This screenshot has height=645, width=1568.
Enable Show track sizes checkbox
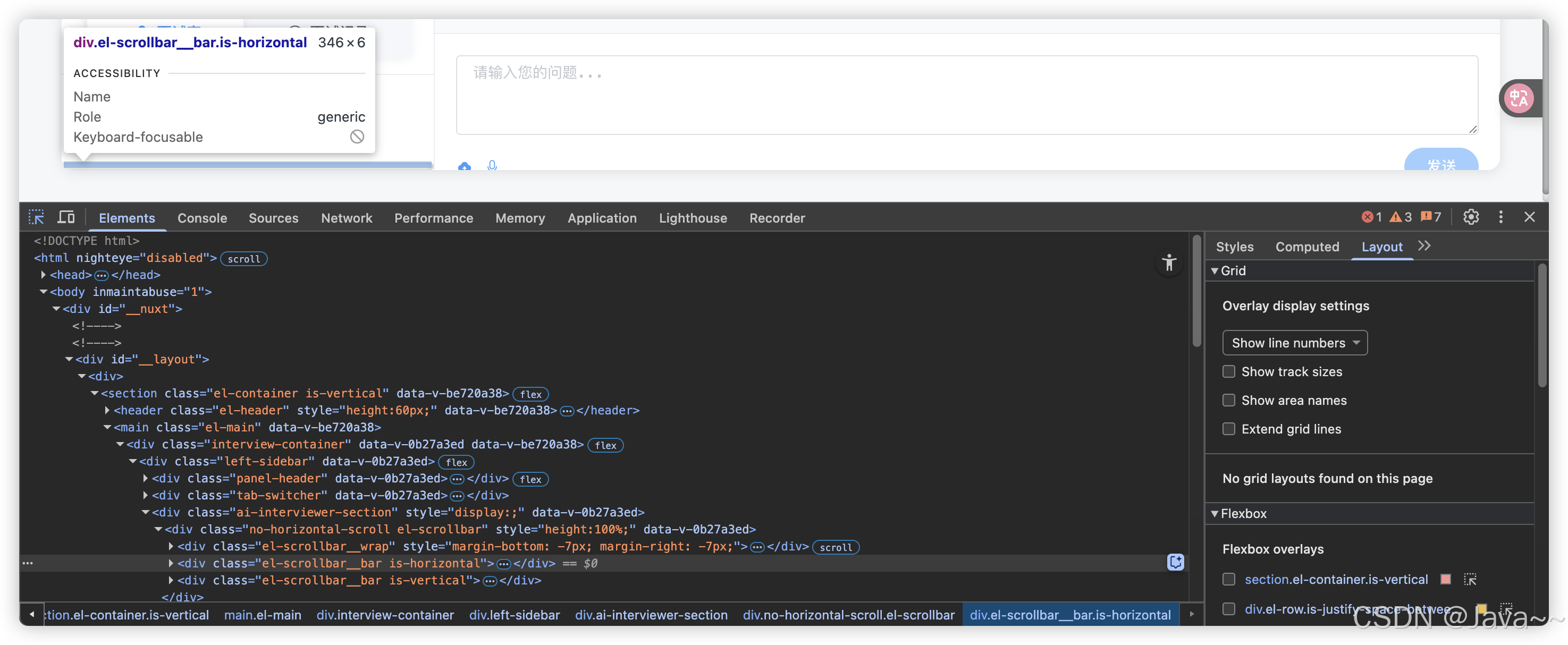click(1228, 372)
